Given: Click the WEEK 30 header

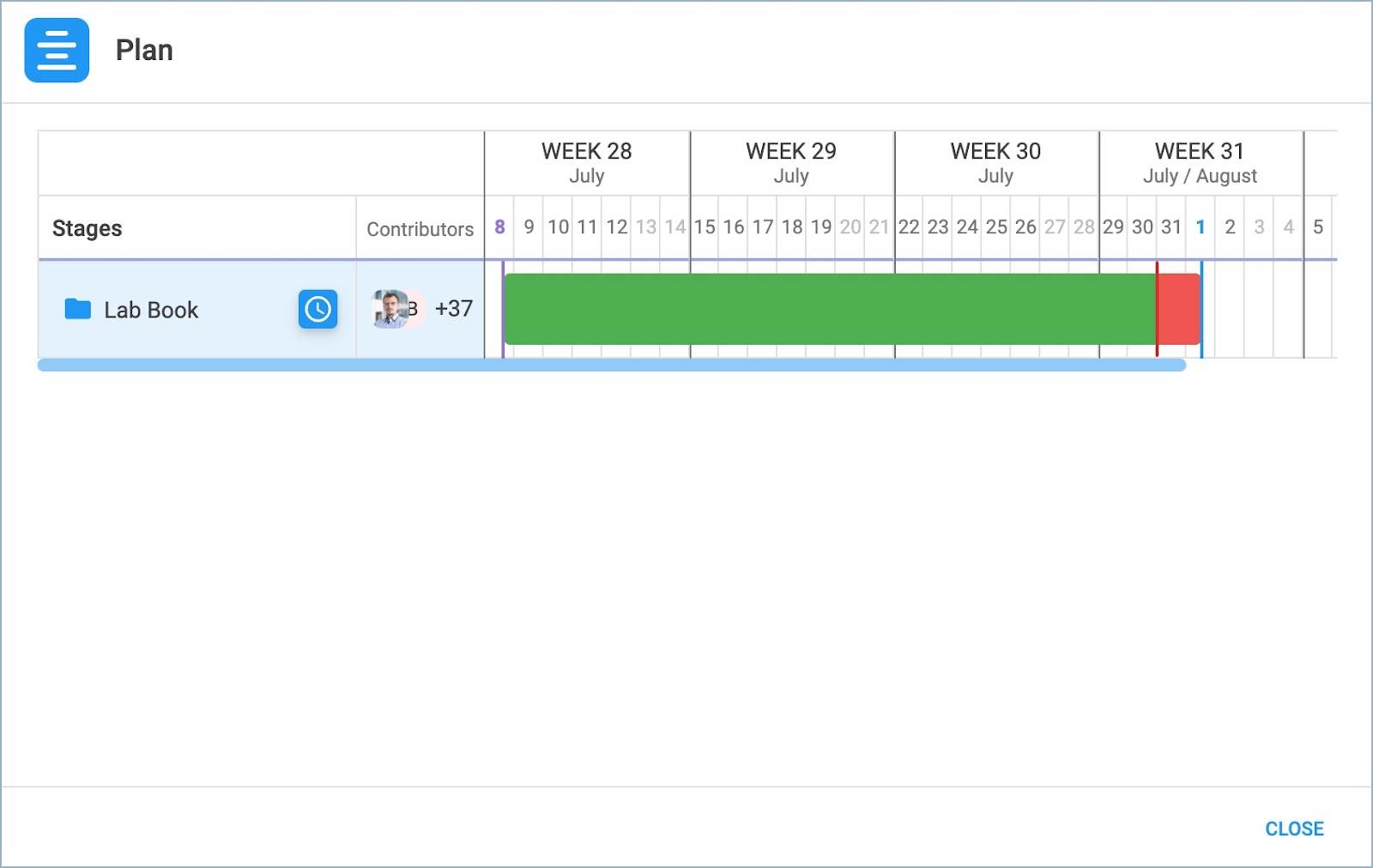Looking at the screenshot, I should [x=995, y=163].
